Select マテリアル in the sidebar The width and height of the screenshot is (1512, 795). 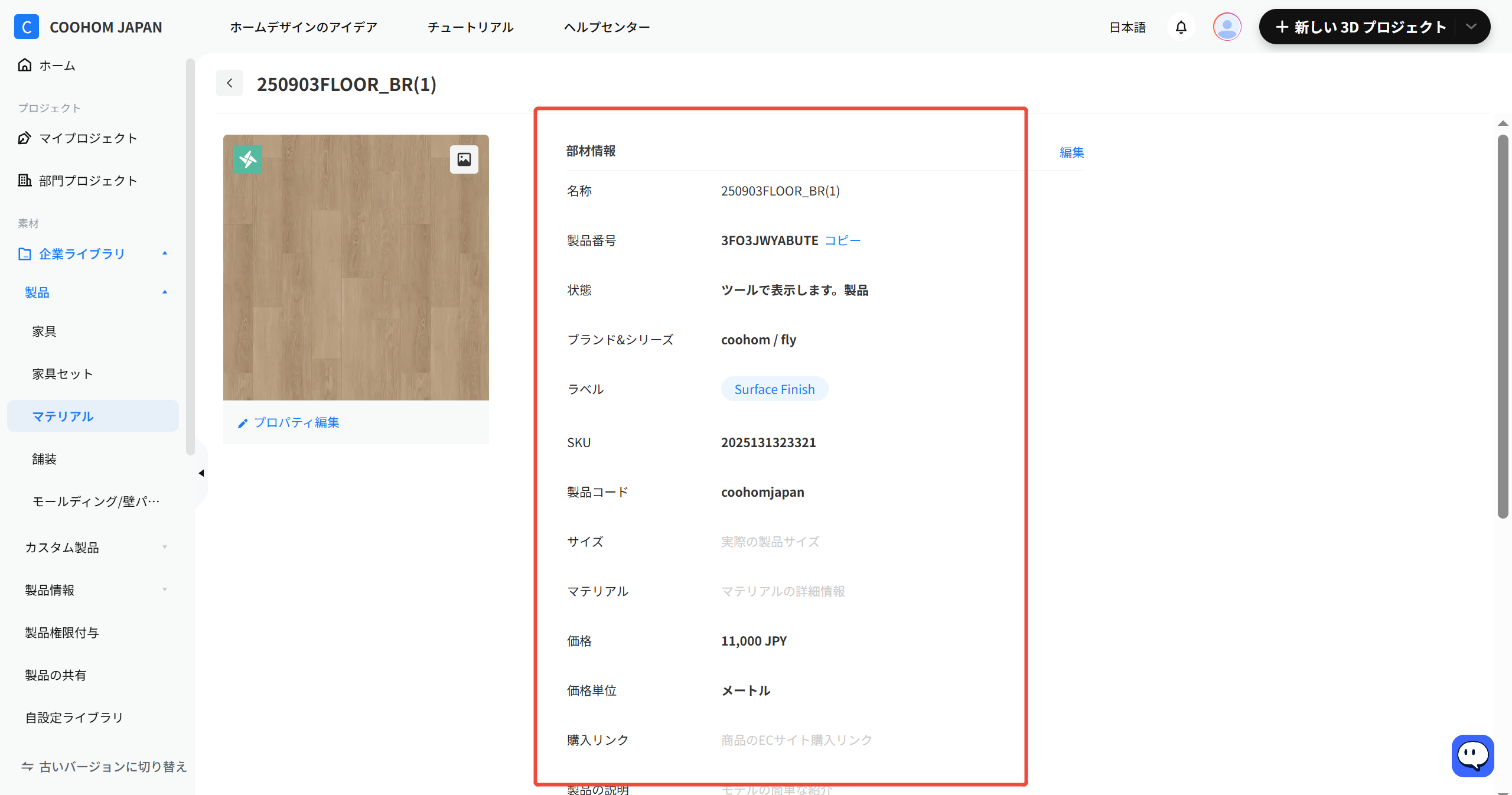click(x=93, y=416)
